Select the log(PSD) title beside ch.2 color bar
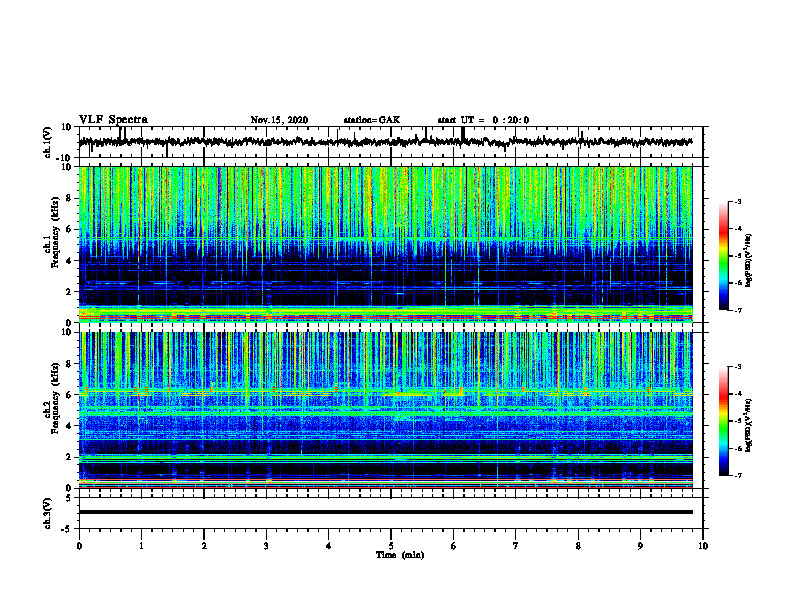Image resolution: width=792 pixels, height=612 pixels. point(749,425)
